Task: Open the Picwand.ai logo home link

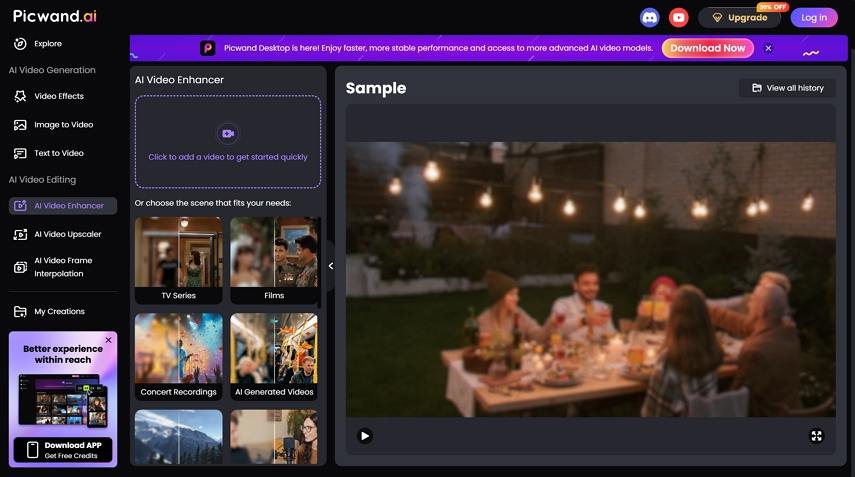Action: (x=55, y=16)
